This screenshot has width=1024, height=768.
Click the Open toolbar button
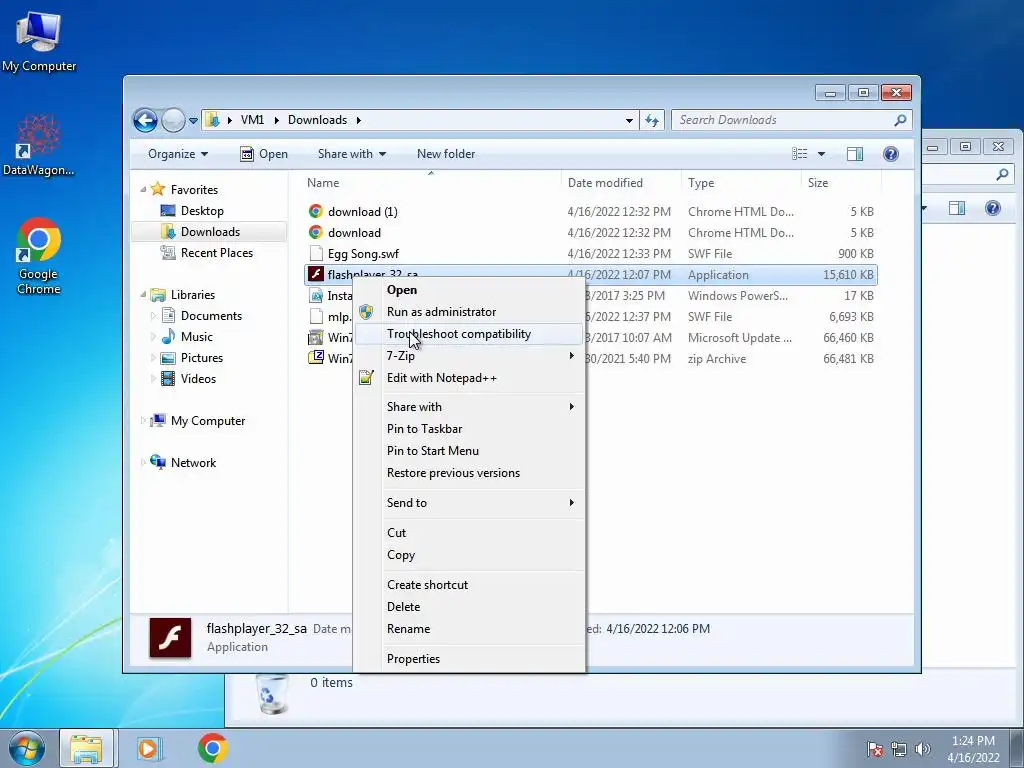pyautogui.click(x=264, y=154)
